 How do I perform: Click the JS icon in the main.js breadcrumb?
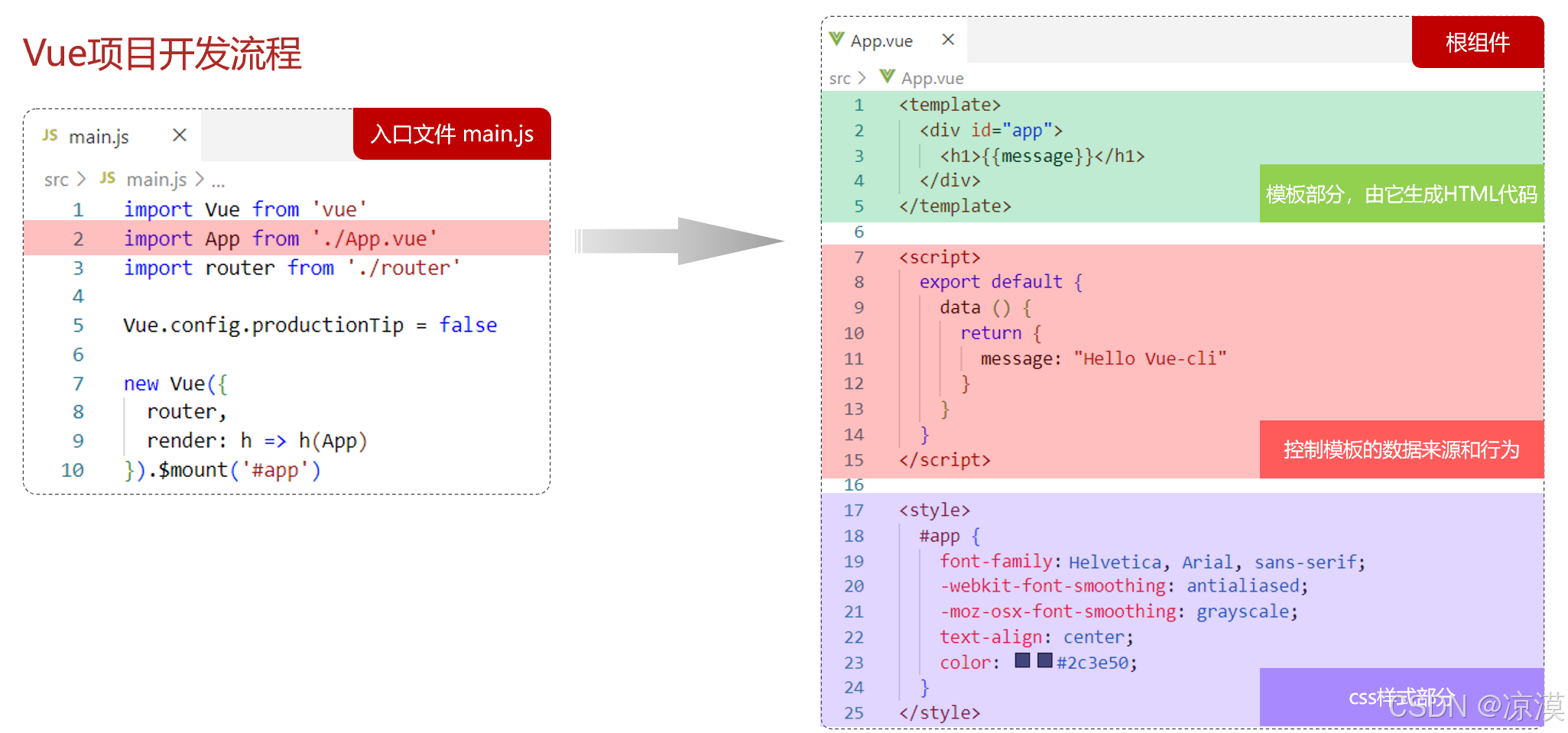tap(107, 180)
